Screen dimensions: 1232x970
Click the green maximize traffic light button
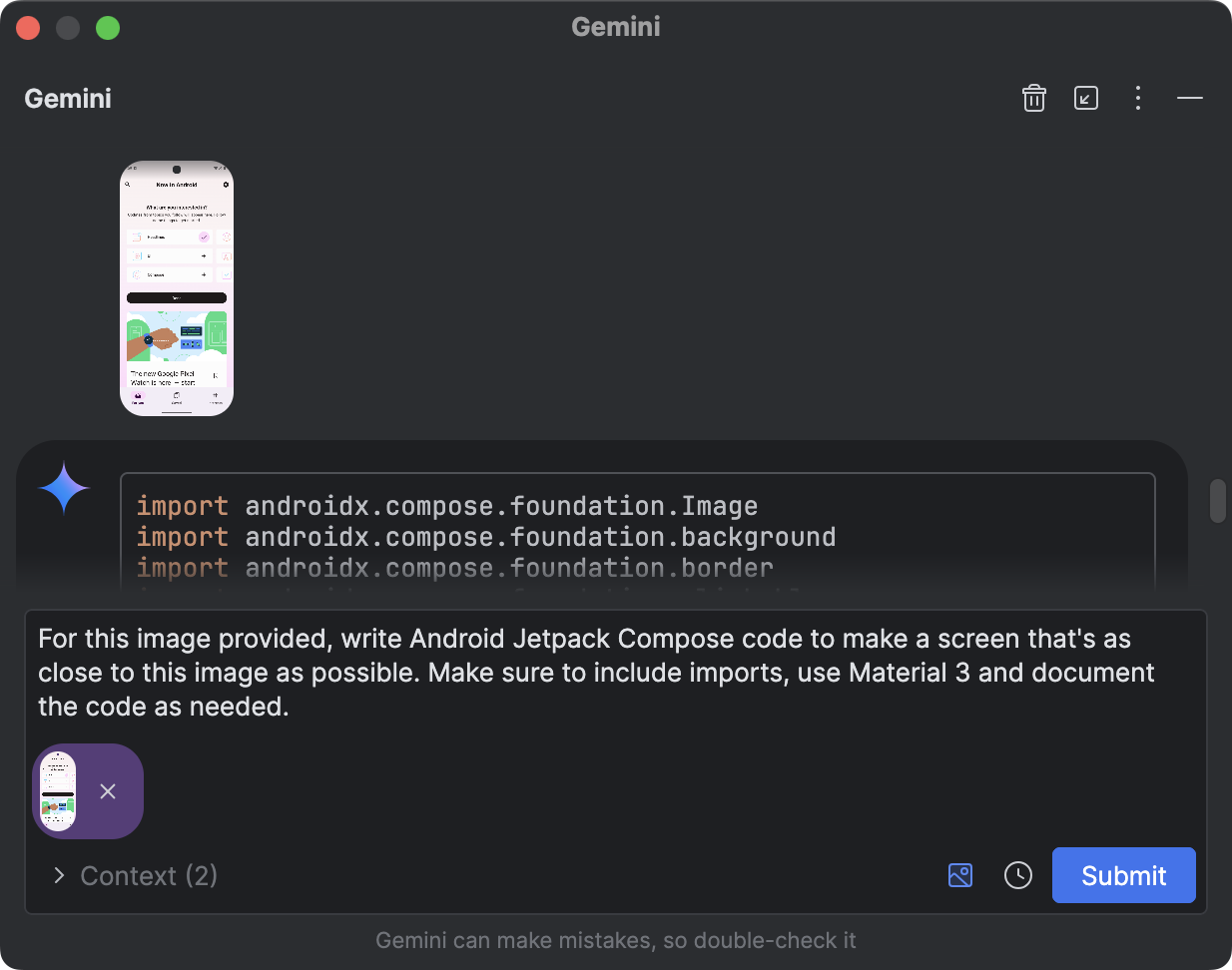pos(107,27)
